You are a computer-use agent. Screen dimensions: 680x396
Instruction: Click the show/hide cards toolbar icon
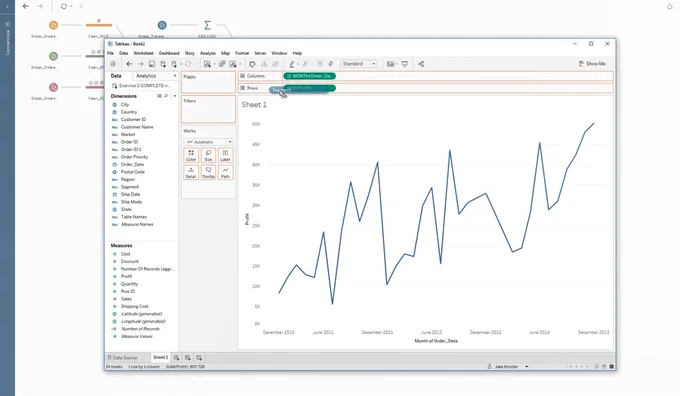pyautogui.click(x=391, y=64)
